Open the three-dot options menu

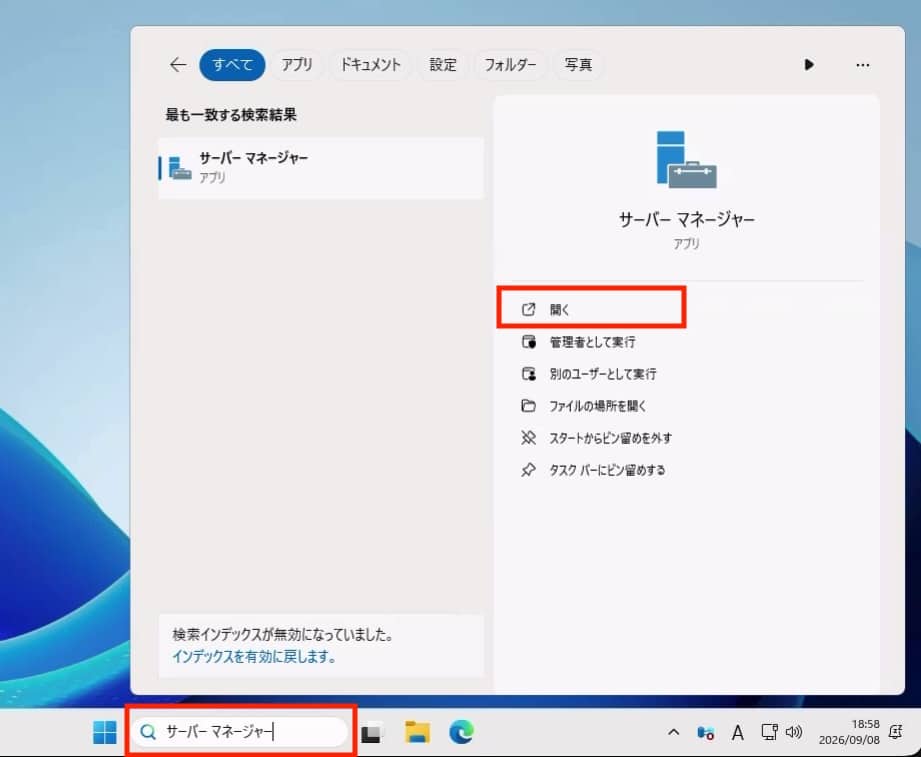[x=862, y=65]
